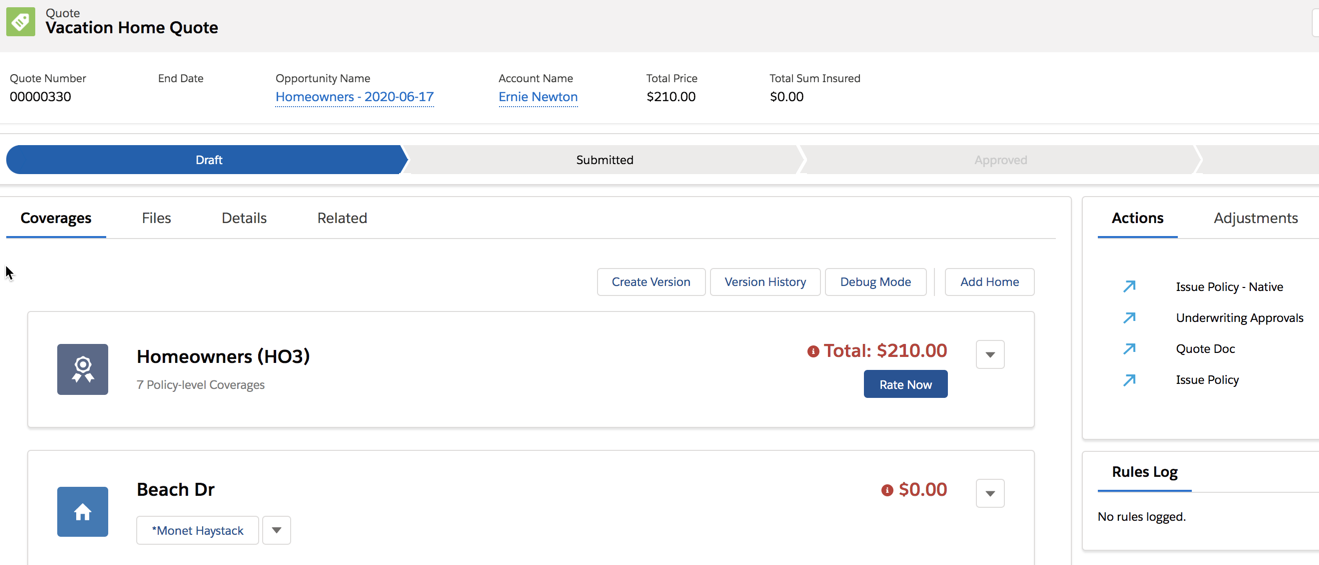Click the *Monet Haystack button
The height and width of the screenshot is (565, 1319).
pyautogui.click(x=197, y=530)
